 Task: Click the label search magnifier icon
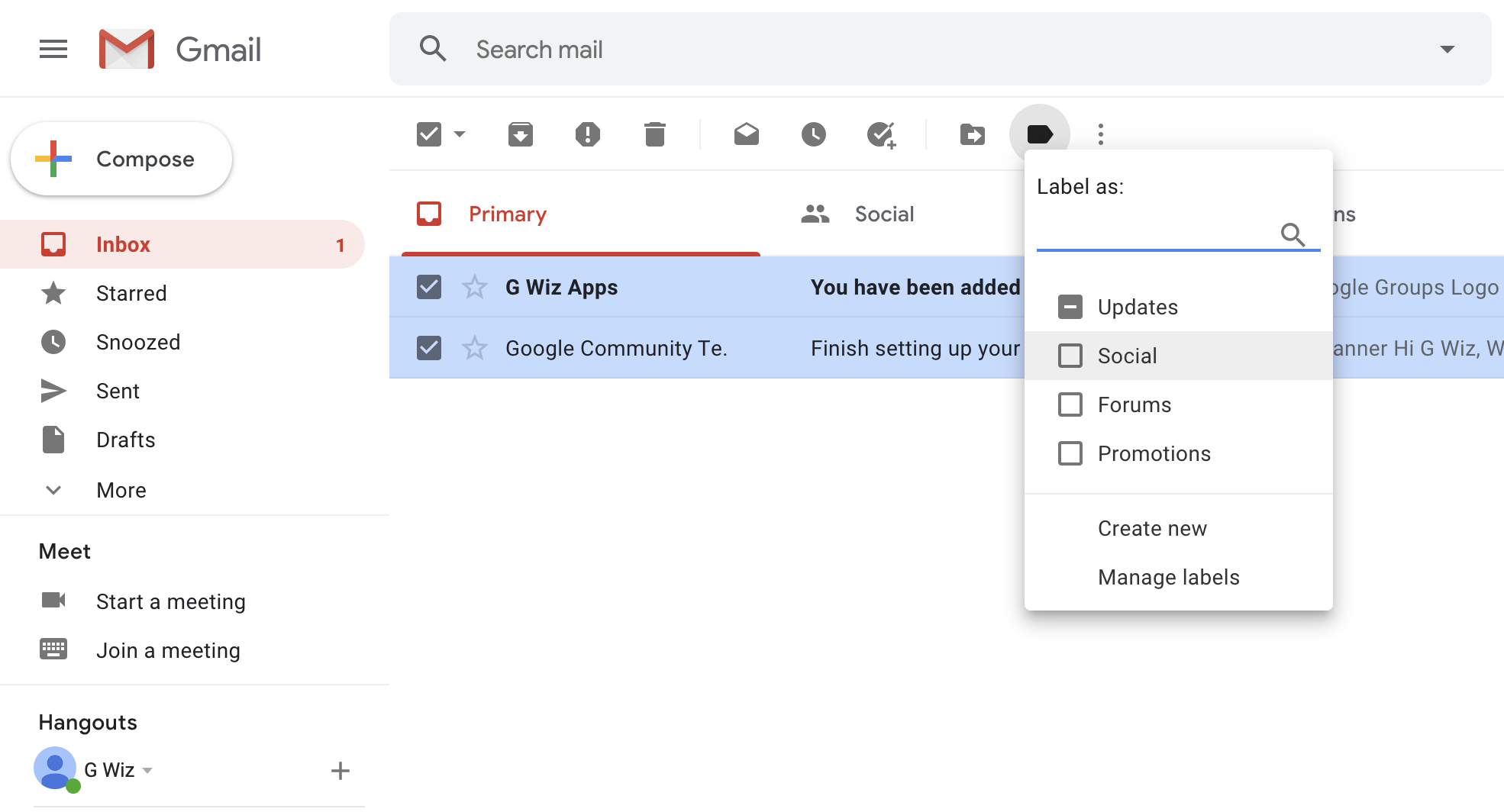click(1293, 234)
